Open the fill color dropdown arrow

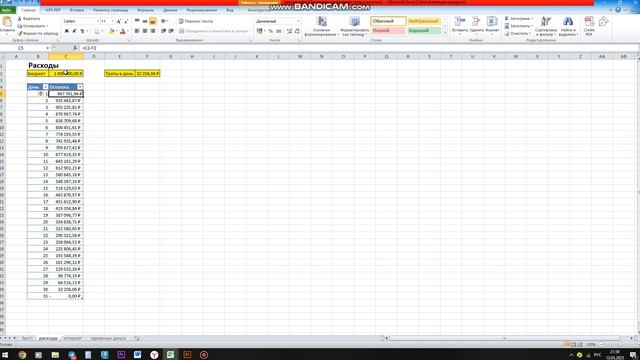[116, 31]
